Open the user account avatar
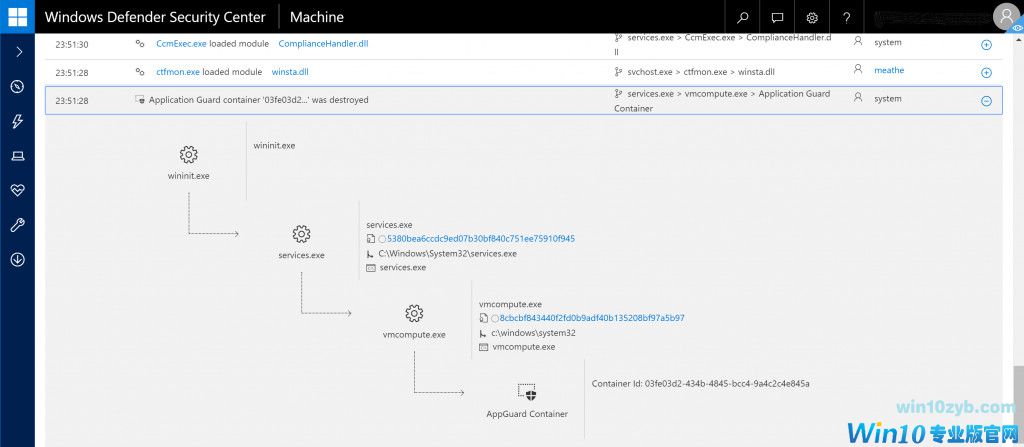The height and width of the screenshot is (447, 1024). click(x=1006, y=16)
